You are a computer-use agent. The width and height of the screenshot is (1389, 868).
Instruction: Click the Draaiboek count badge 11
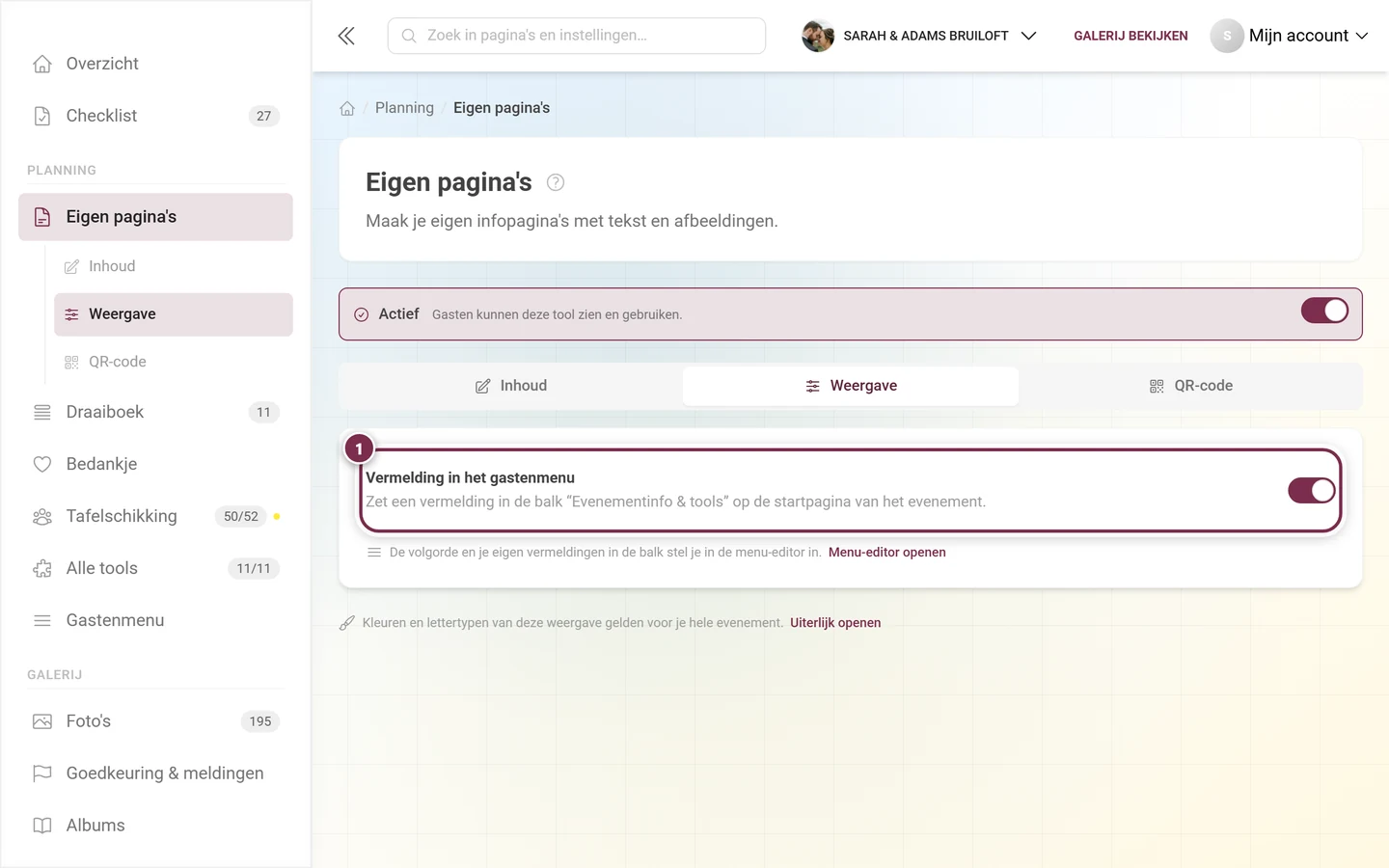point(264,412)
